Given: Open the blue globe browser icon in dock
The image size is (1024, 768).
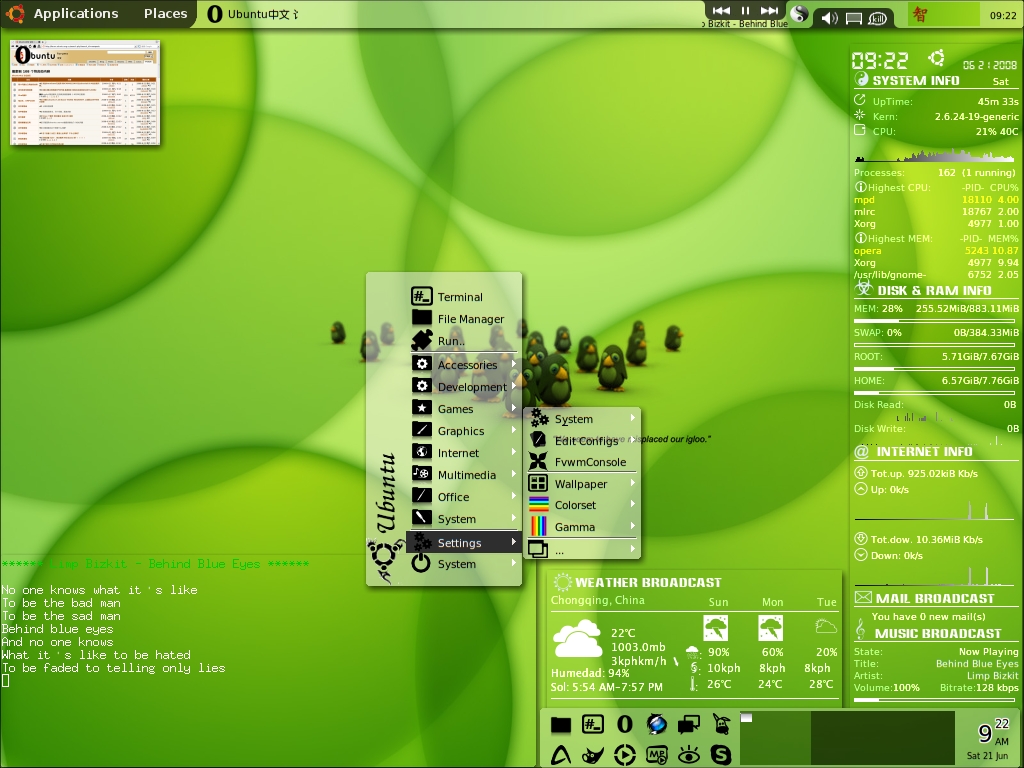Looking at the screenshot, I should point(656,724).
